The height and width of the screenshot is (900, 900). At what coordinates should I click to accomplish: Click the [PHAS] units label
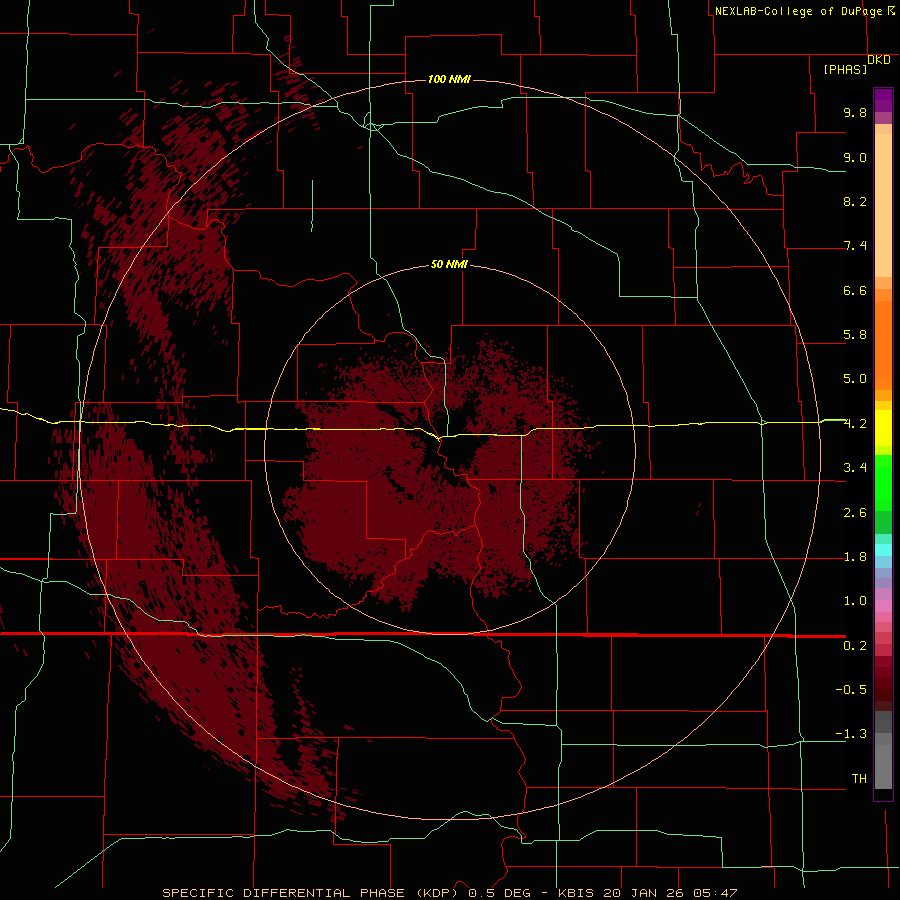coord(845,69)
